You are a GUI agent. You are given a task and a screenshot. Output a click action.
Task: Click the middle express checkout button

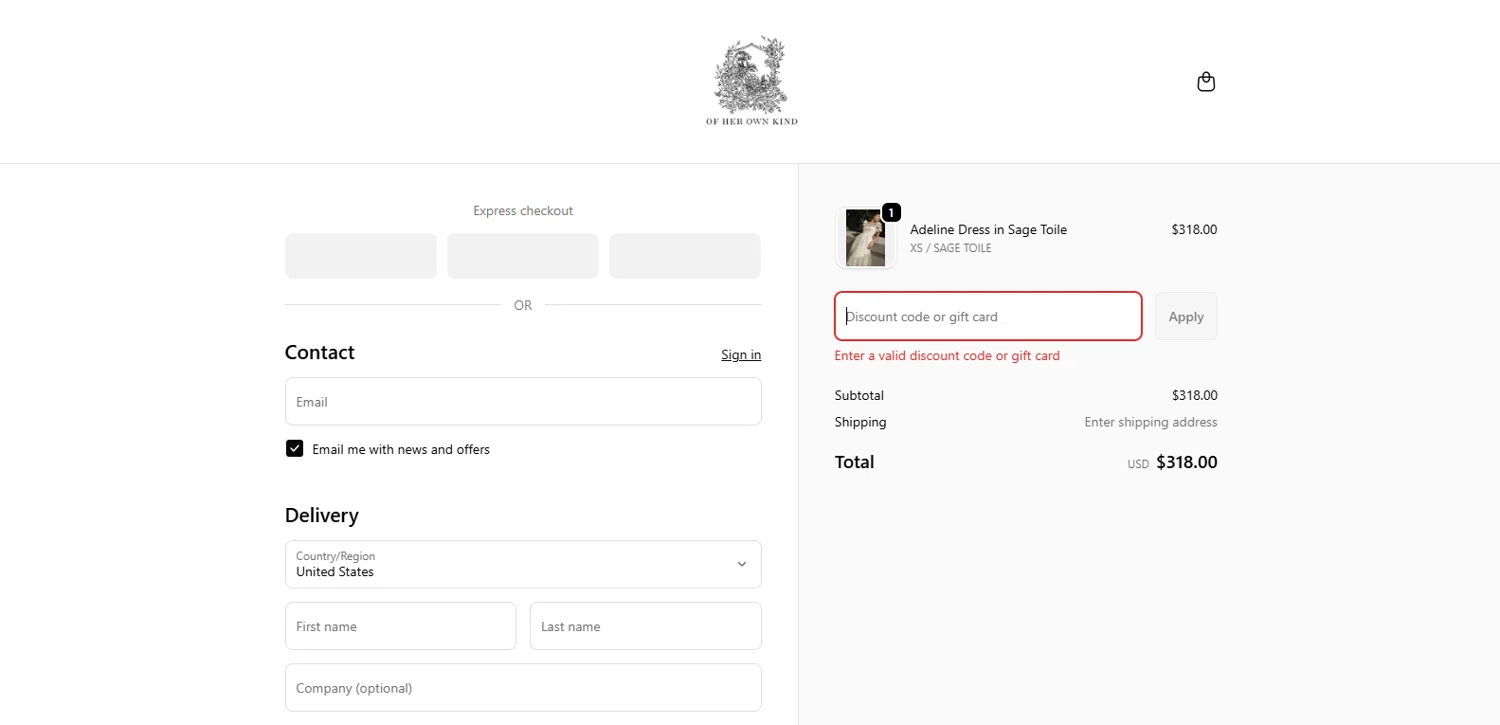tap(523, 256)
